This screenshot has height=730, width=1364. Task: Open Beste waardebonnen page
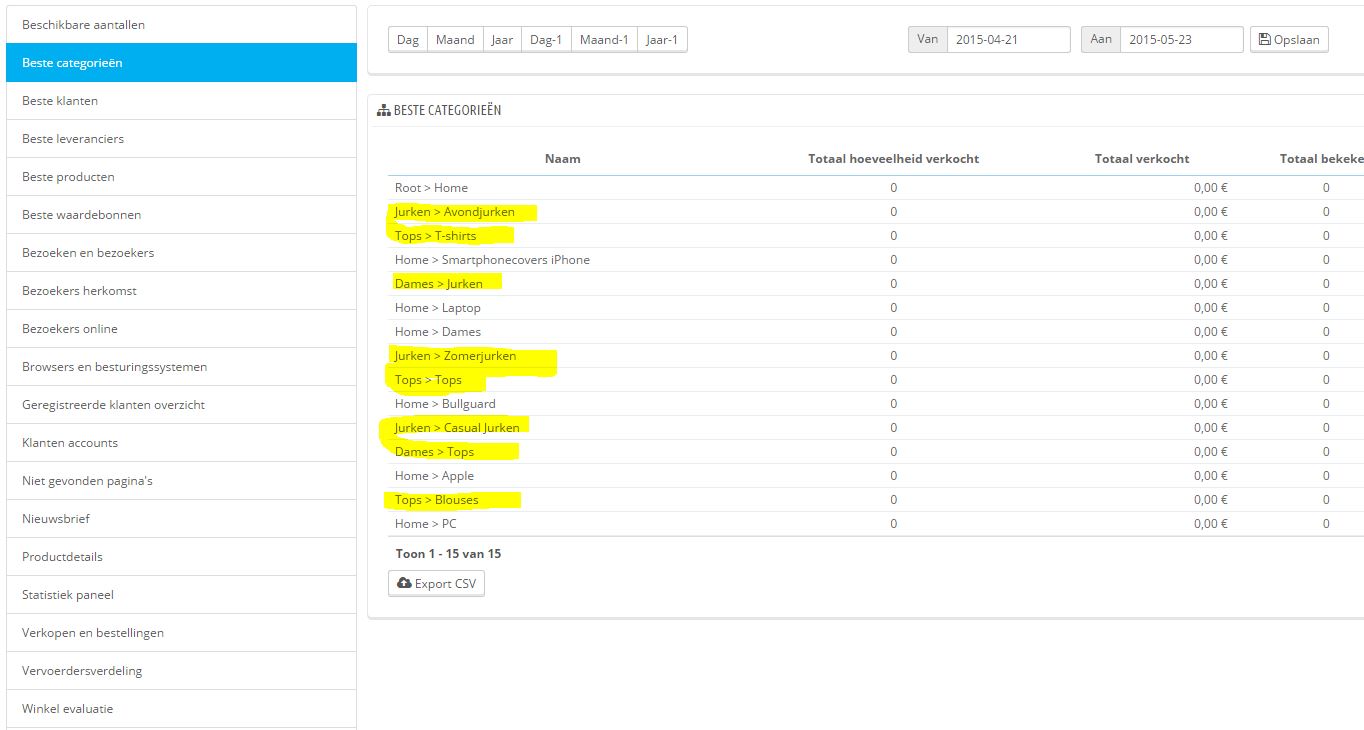tap(181, 214)
